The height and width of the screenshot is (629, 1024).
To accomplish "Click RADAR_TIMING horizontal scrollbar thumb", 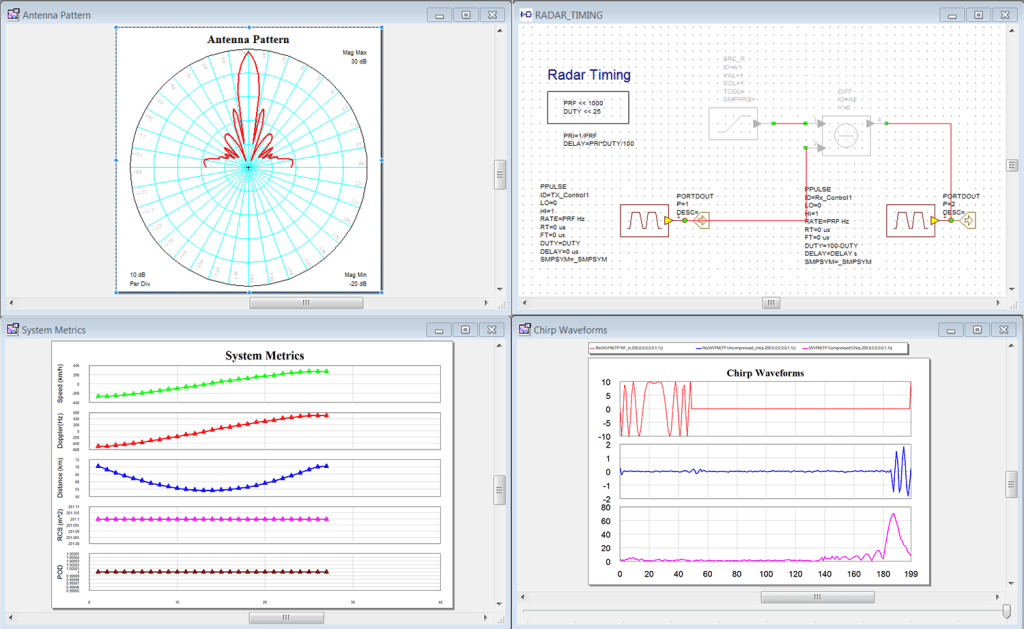I will tap(771, 303).
